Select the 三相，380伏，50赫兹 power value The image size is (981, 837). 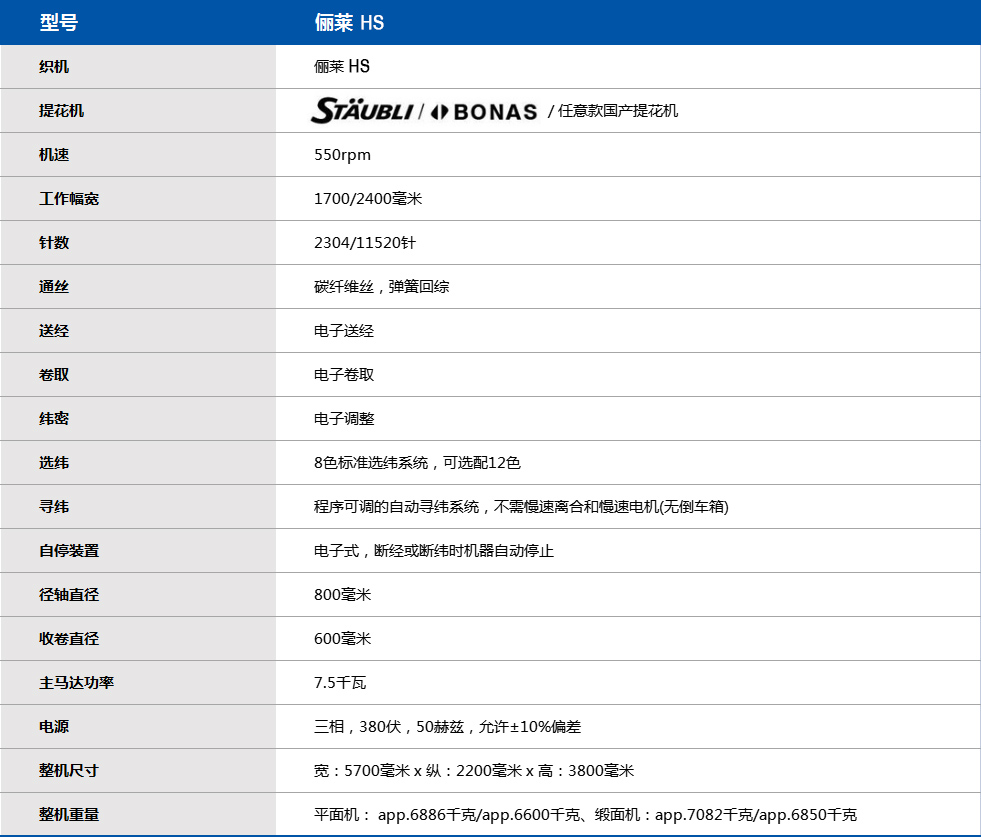447,727
